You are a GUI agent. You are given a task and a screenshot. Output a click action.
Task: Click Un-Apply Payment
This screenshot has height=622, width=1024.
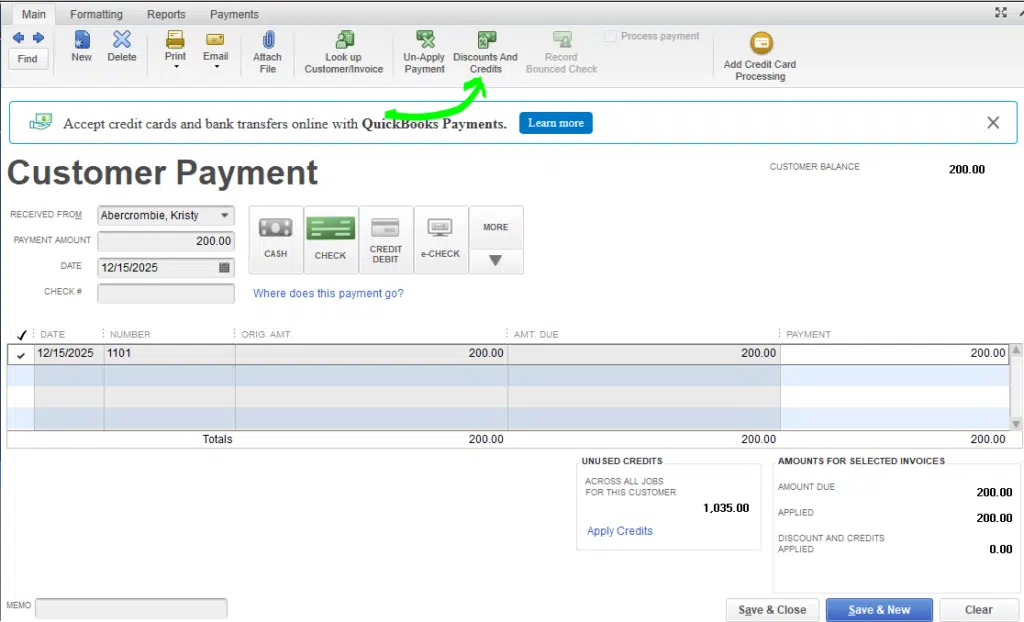coord(424,52)
